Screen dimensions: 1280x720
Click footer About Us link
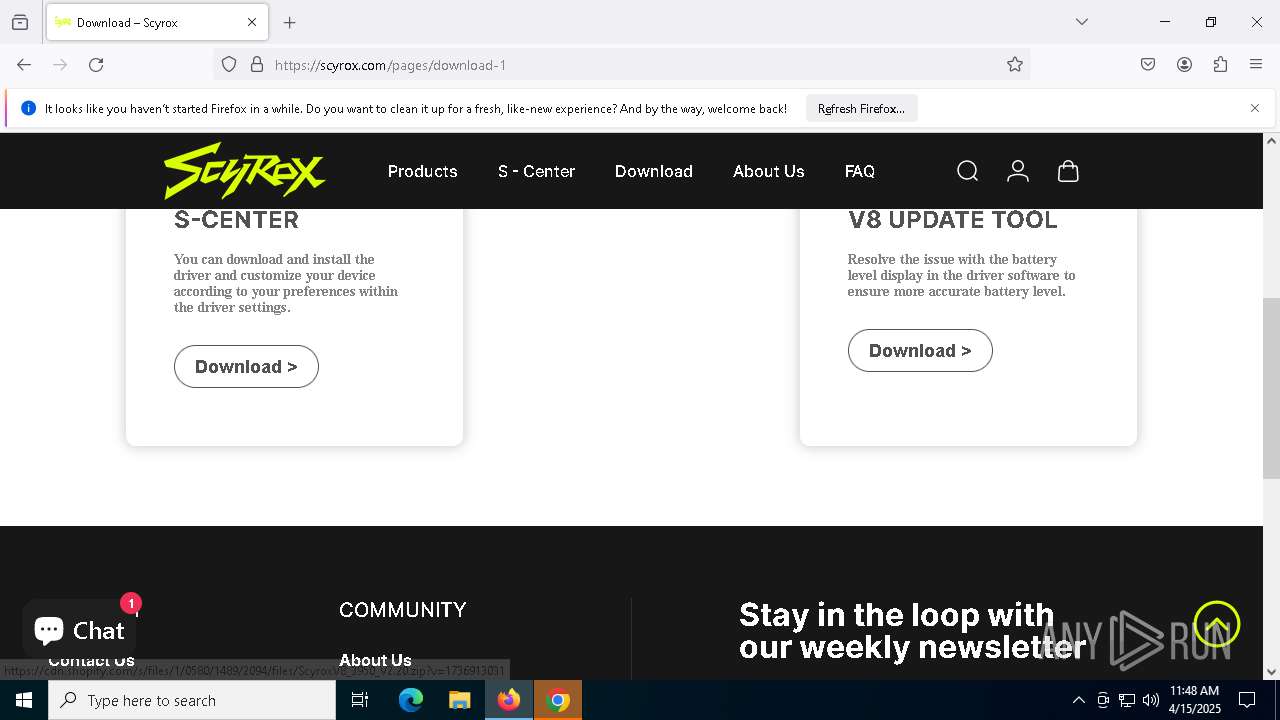pos(375,660)
